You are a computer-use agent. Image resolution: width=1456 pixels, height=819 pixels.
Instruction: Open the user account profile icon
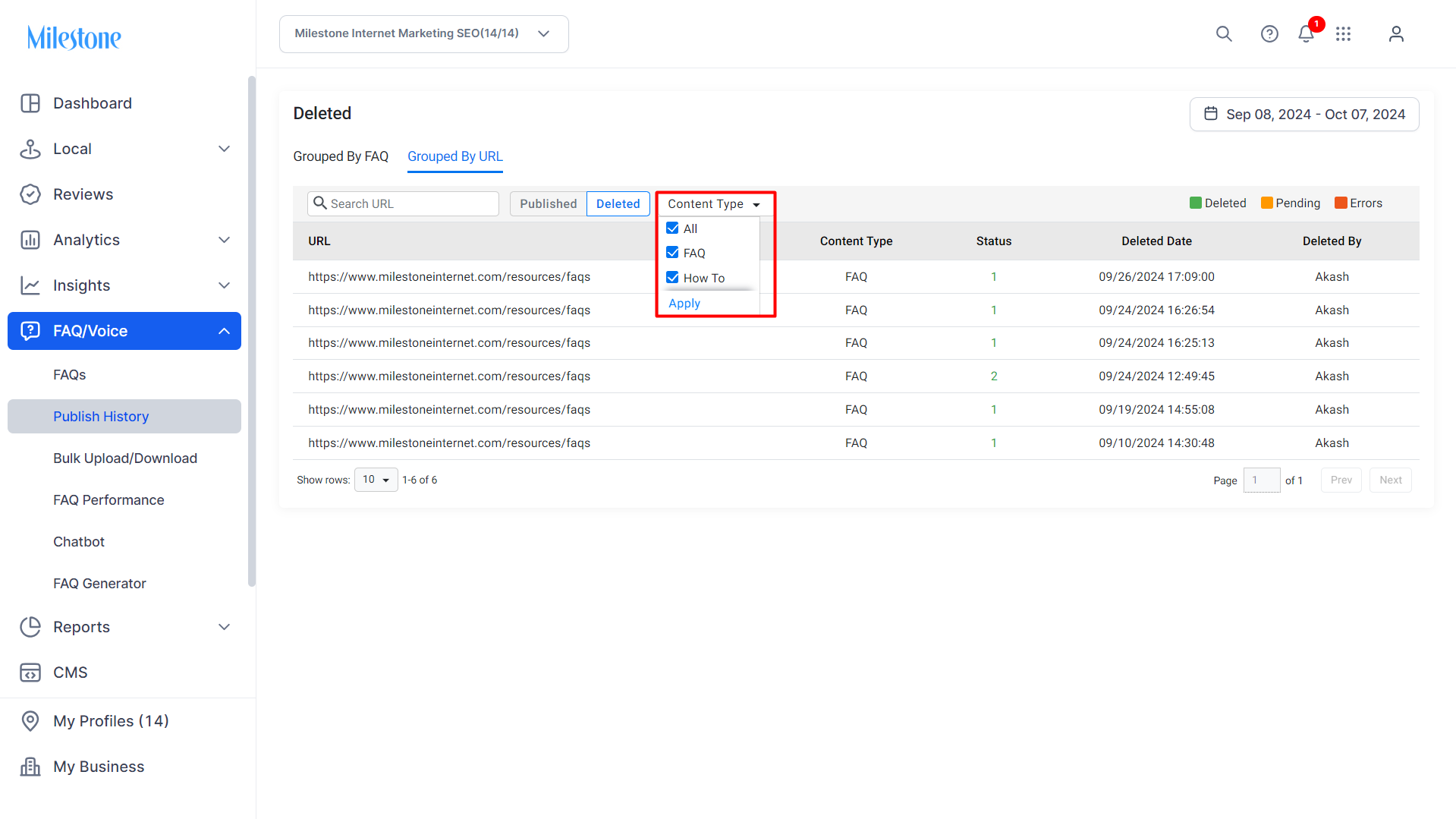[1396, 34]
